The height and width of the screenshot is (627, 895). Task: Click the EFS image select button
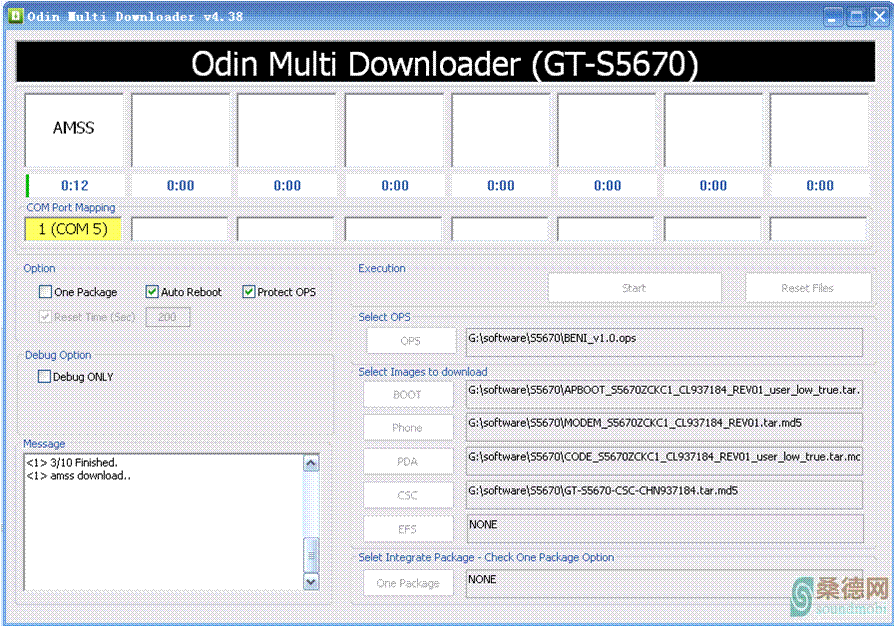[408, 529]
